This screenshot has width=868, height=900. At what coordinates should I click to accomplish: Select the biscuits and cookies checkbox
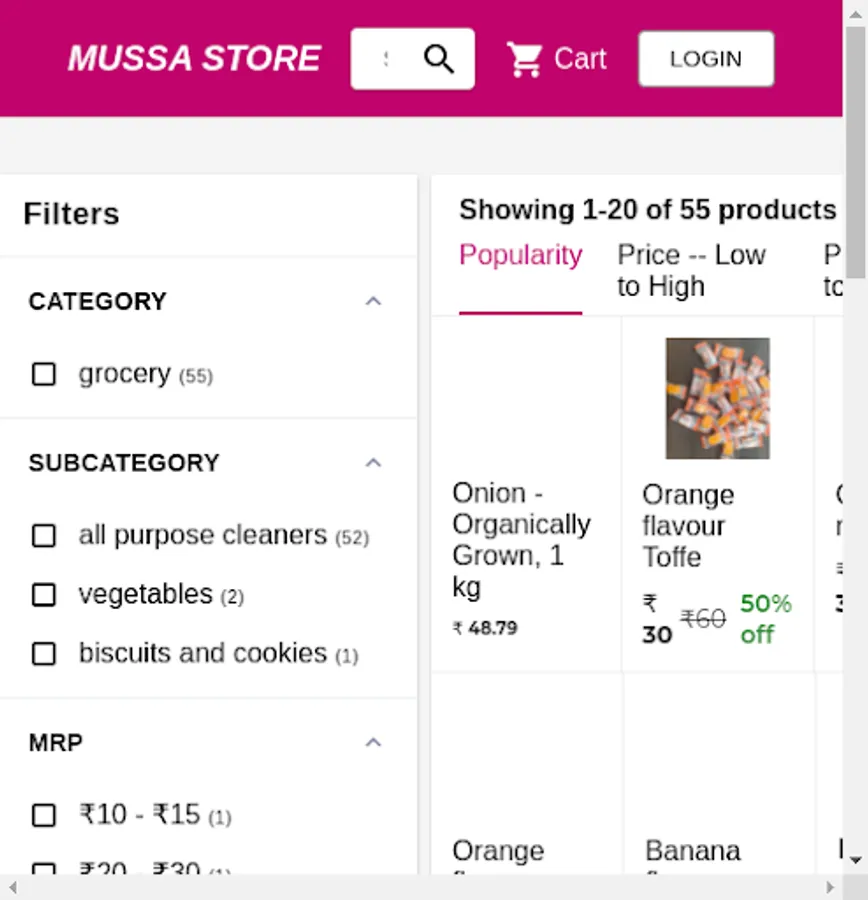point(44,654)
